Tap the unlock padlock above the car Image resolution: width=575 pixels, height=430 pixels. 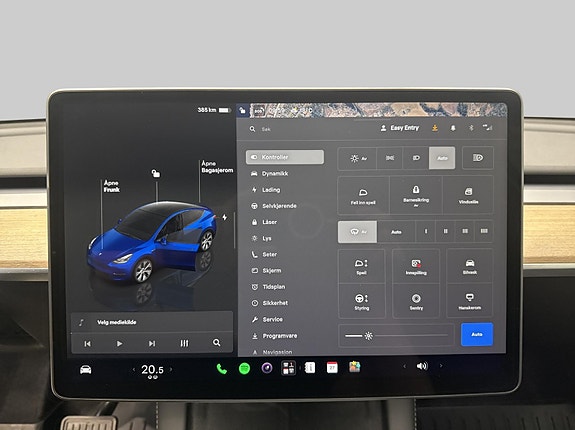[x=156, y=173]
